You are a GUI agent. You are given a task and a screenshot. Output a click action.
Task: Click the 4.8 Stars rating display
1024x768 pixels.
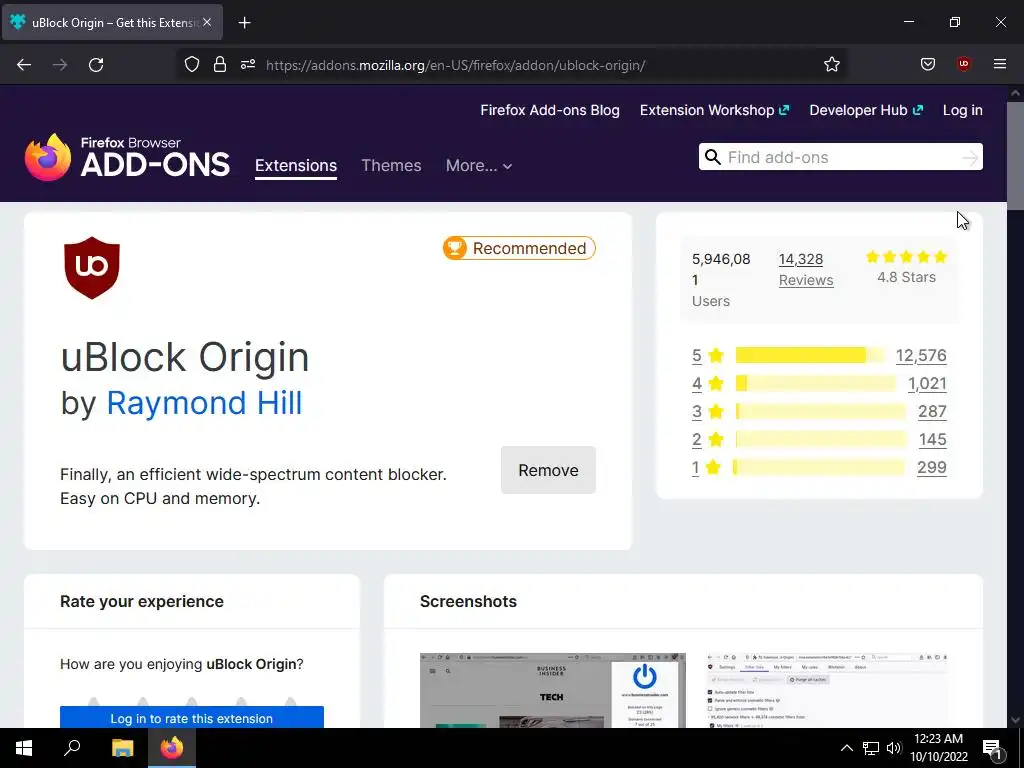(x=906, y=267)
